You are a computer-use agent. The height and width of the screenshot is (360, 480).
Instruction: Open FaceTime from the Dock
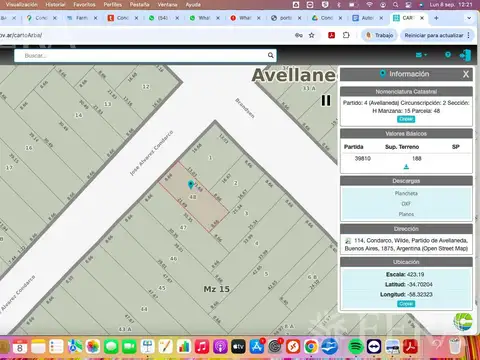click(x=129, y=347)
